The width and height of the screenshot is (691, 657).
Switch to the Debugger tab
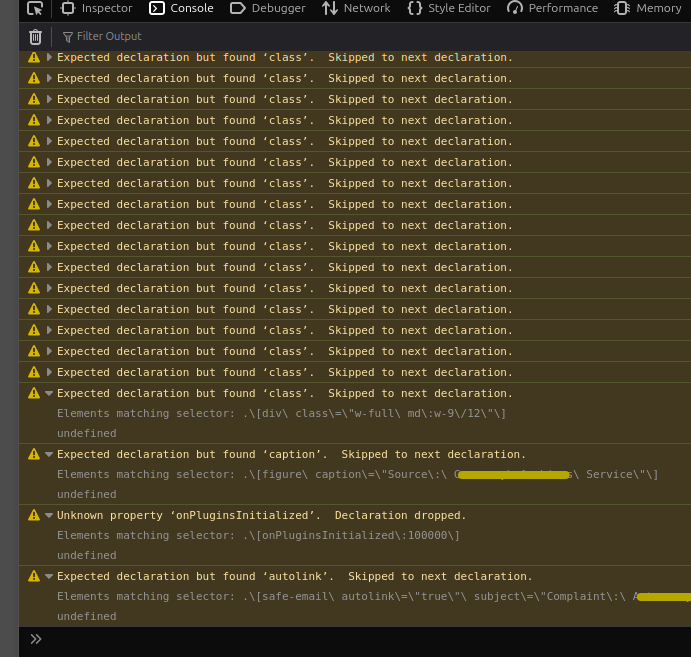click(267, 8)
